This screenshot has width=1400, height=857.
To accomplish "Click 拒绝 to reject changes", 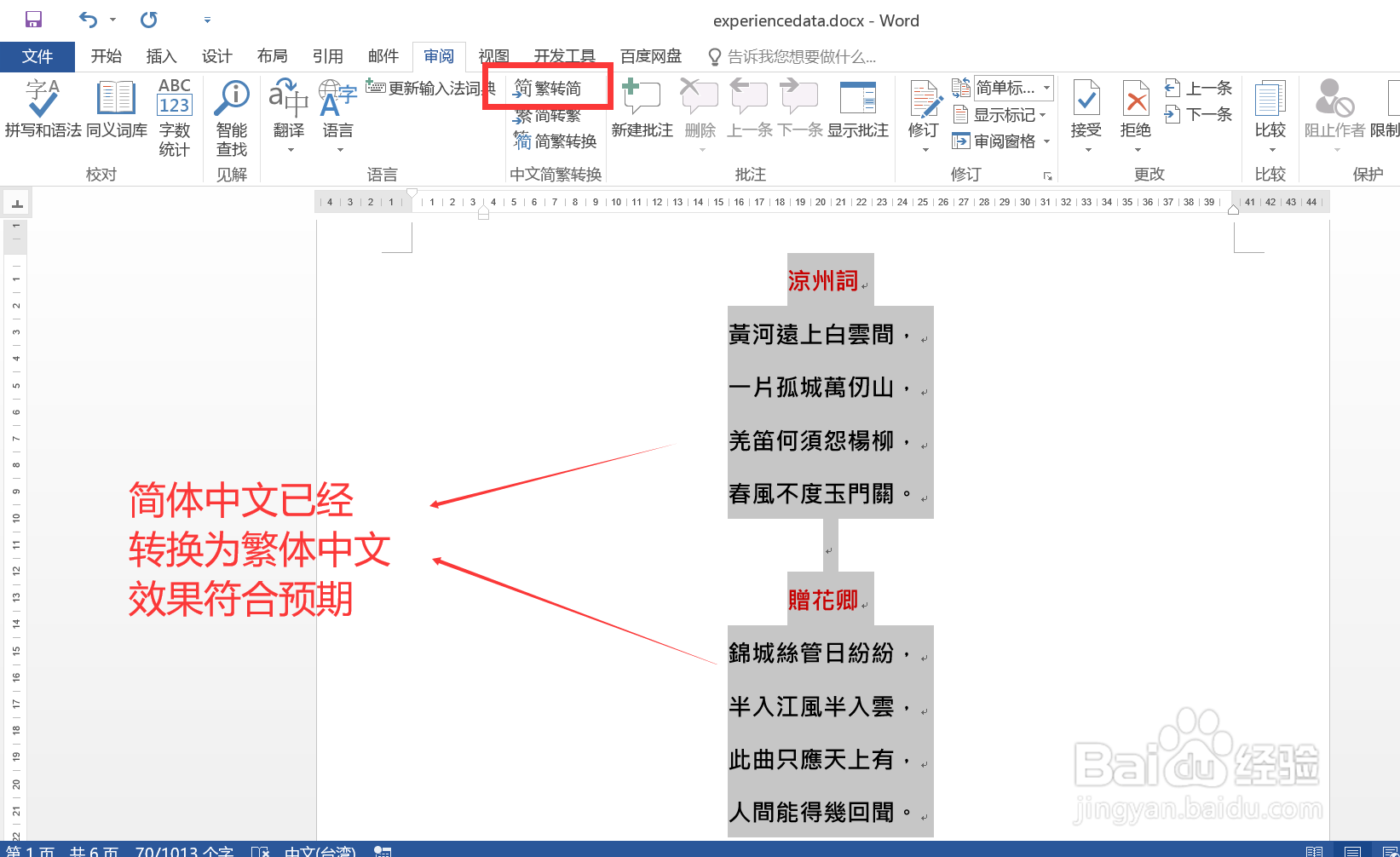I will [1135, 106].
